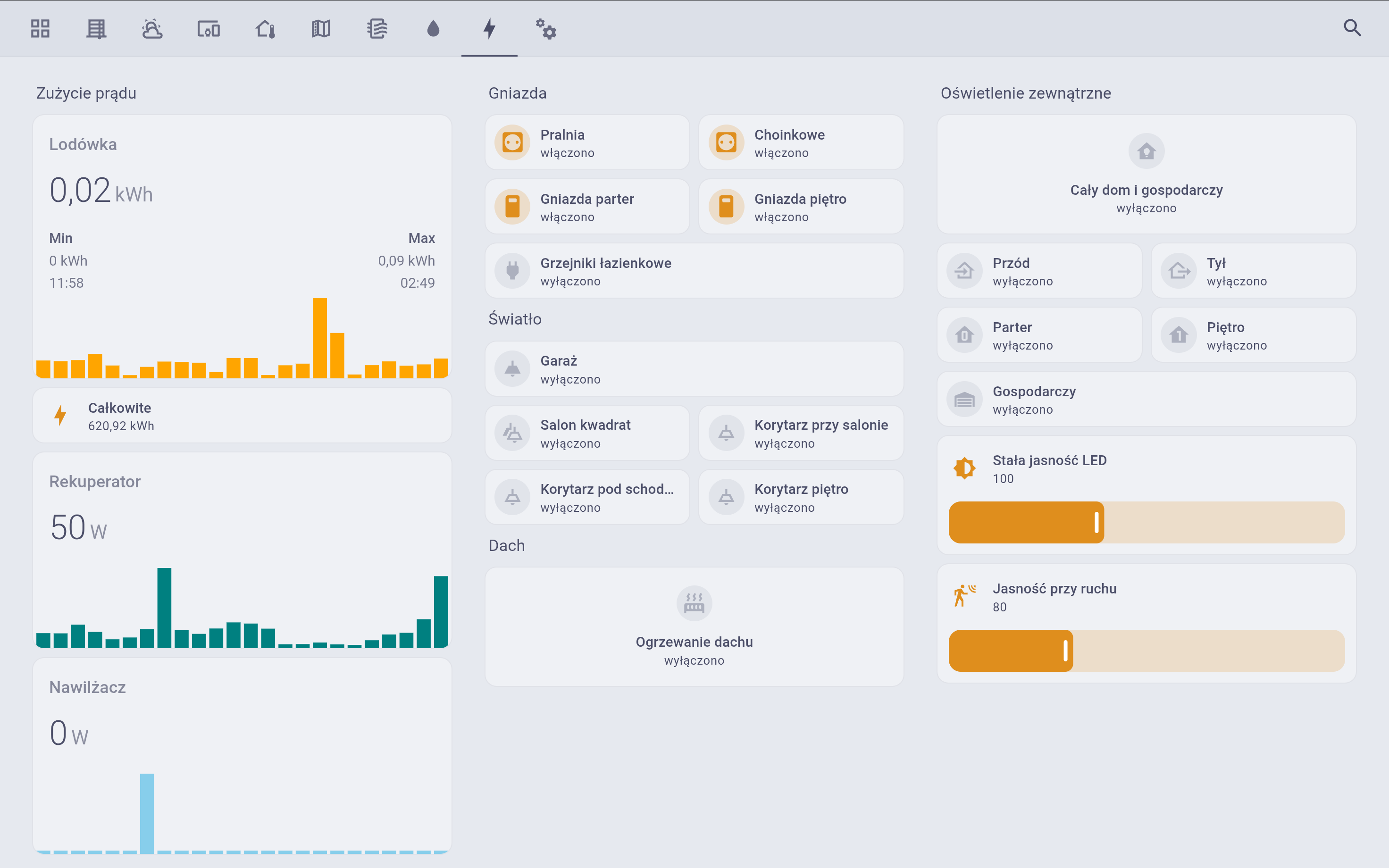
Task: Go to the devices tab
Action: pyautogui.click(x=209, y=28)
